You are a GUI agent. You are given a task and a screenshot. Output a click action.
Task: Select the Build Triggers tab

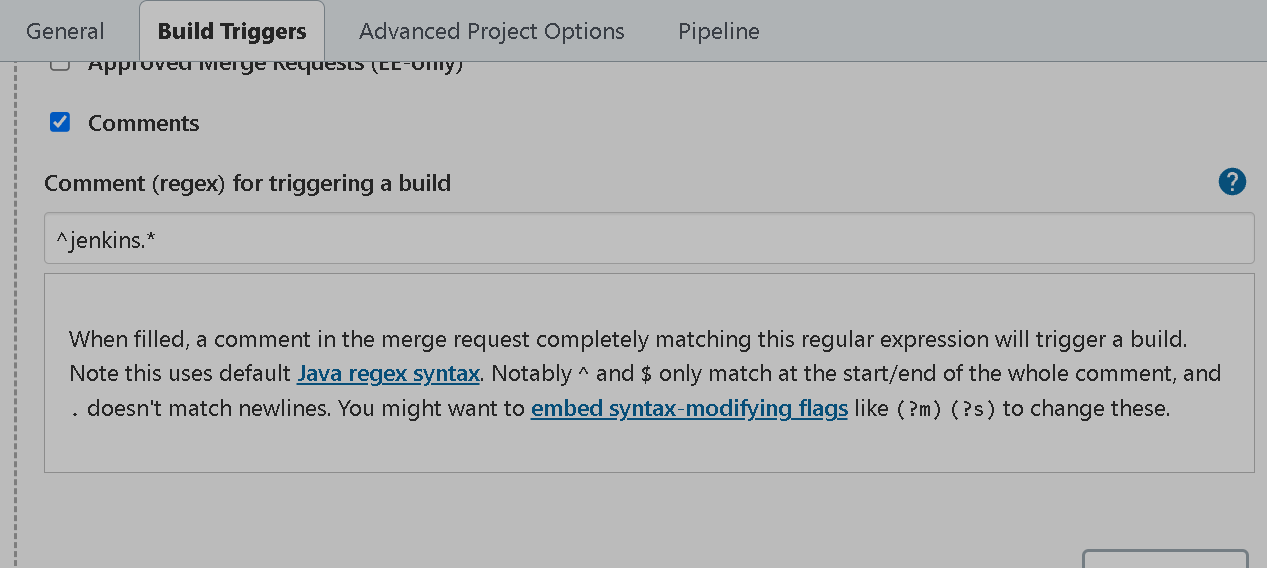click(x=232, y=31)
